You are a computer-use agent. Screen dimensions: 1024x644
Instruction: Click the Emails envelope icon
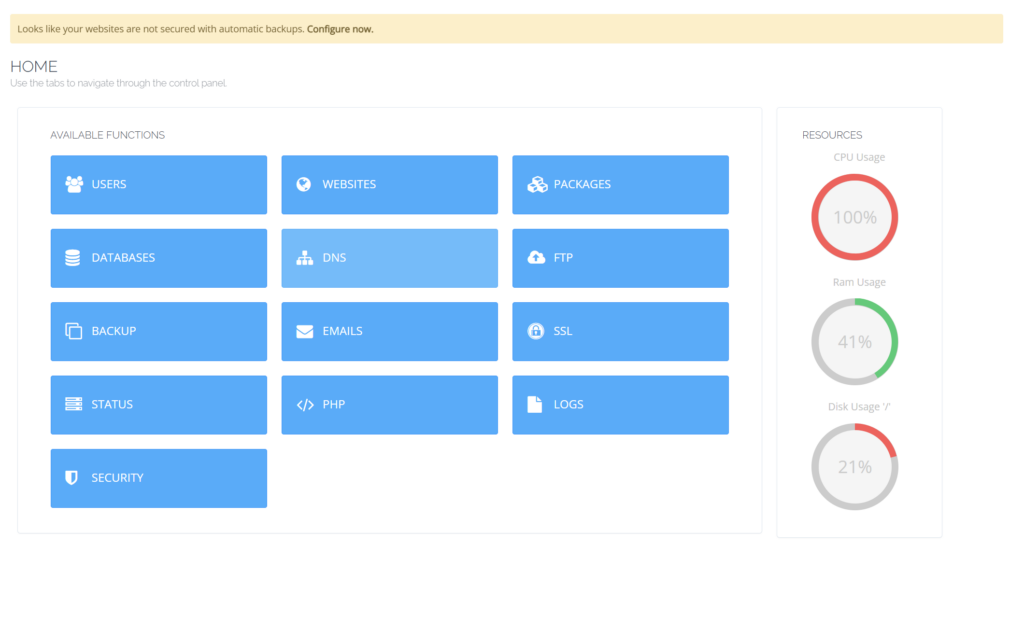(304, 331)
